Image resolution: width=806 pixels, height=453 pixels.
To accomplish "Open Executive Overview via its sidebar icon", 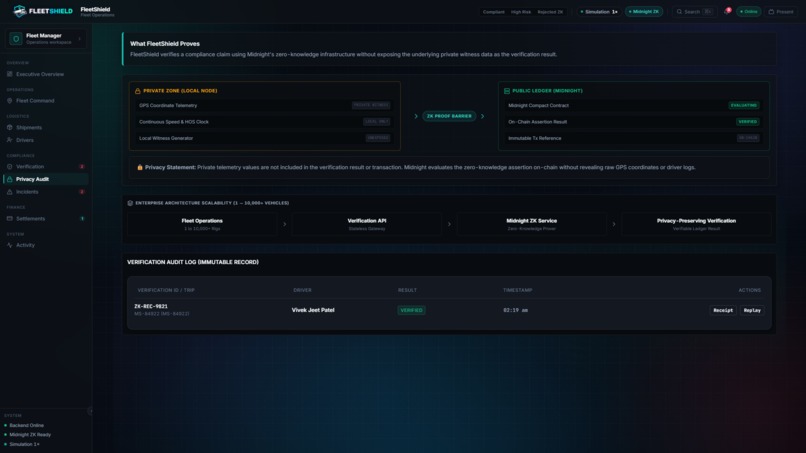I will [x=10, y=74].
